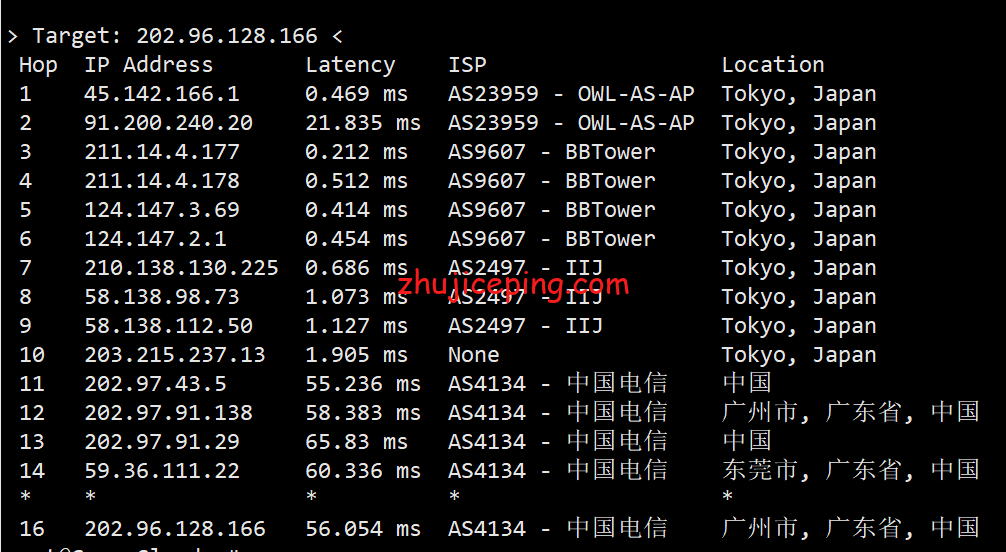The image size is (1006, 552).
Task: Click location 中国 in hop 13
Action: (747, 441)
